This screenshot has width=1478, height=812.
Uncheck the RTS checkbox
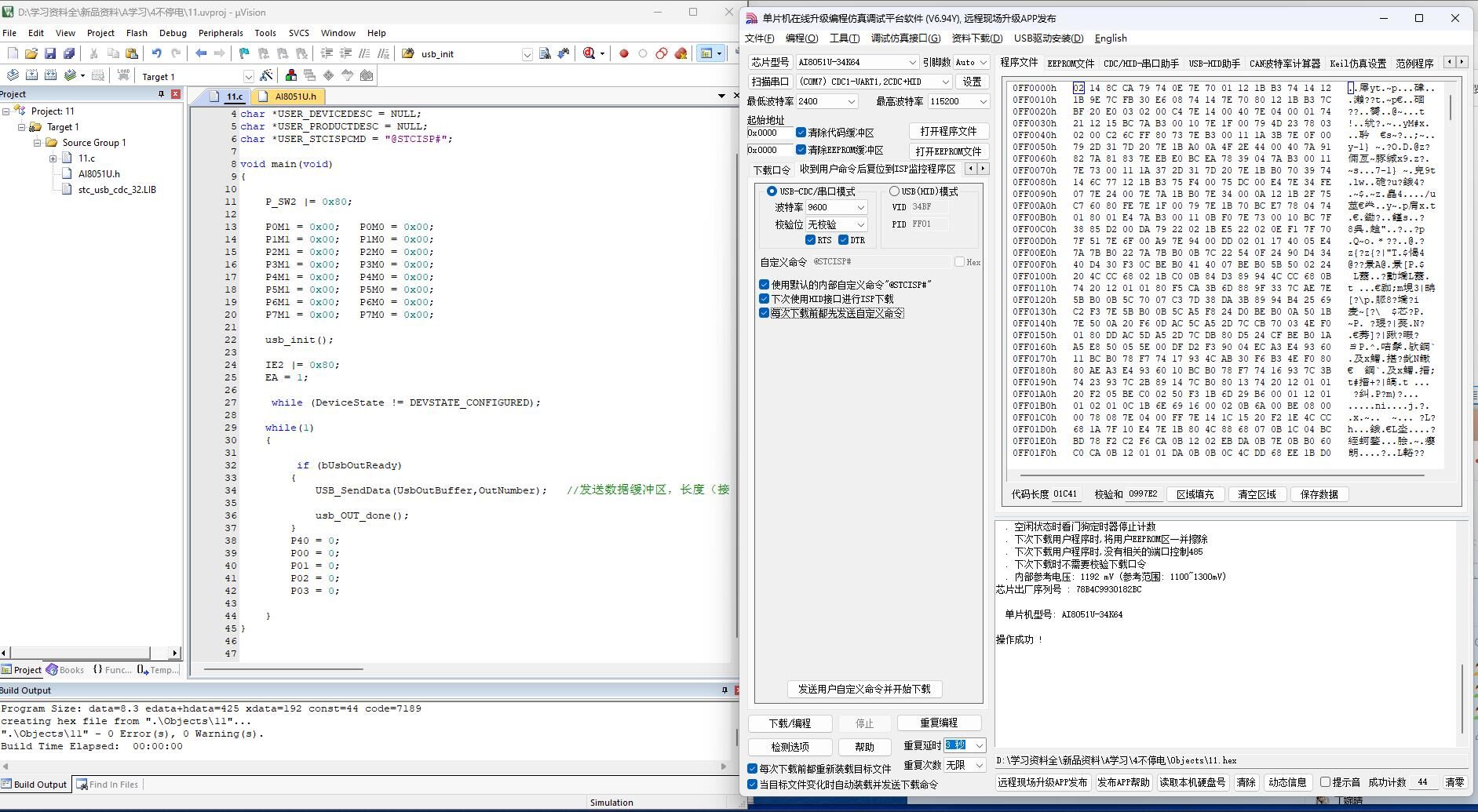pyautogui.click(x=810, y=240)
